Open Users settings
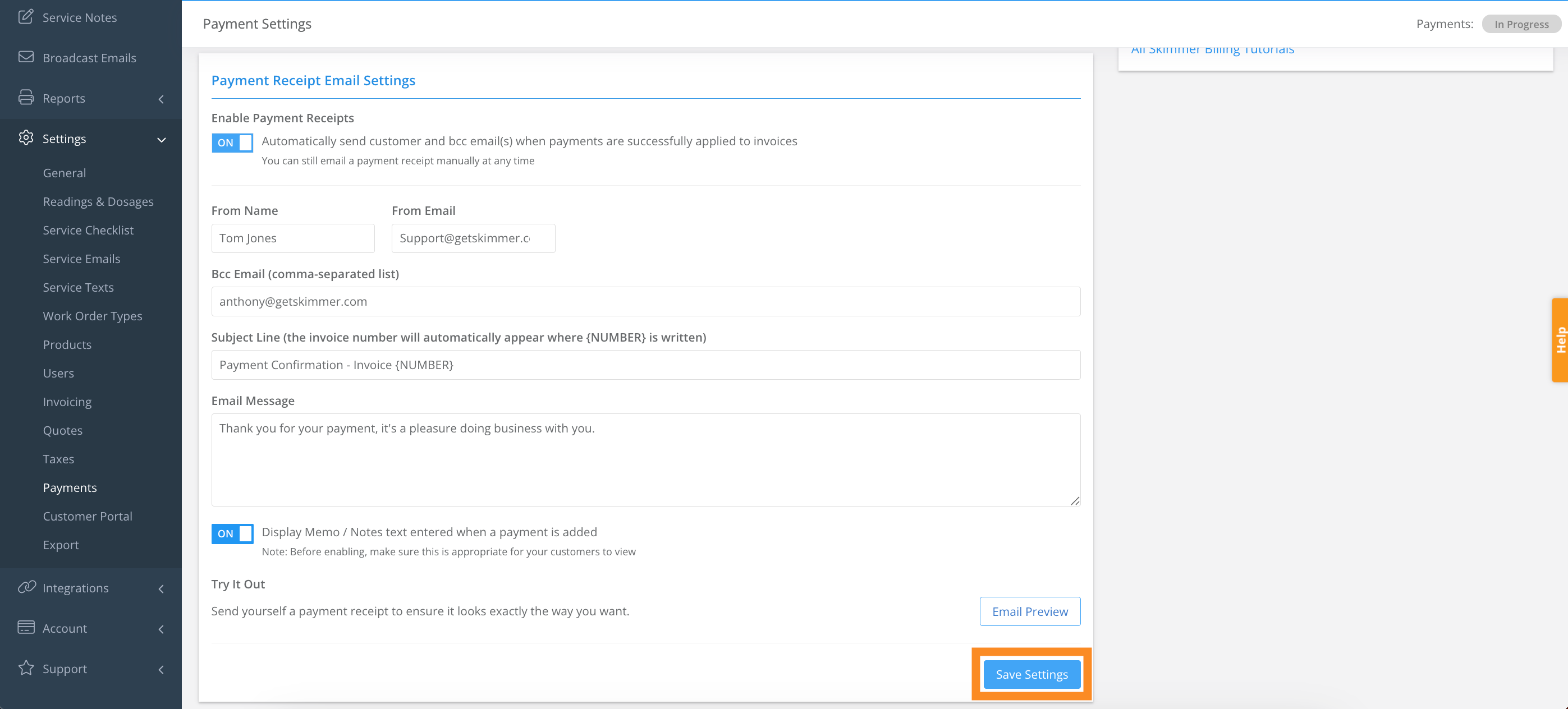The height and width of the screenshot is (709, 1568). pos(58,373)
